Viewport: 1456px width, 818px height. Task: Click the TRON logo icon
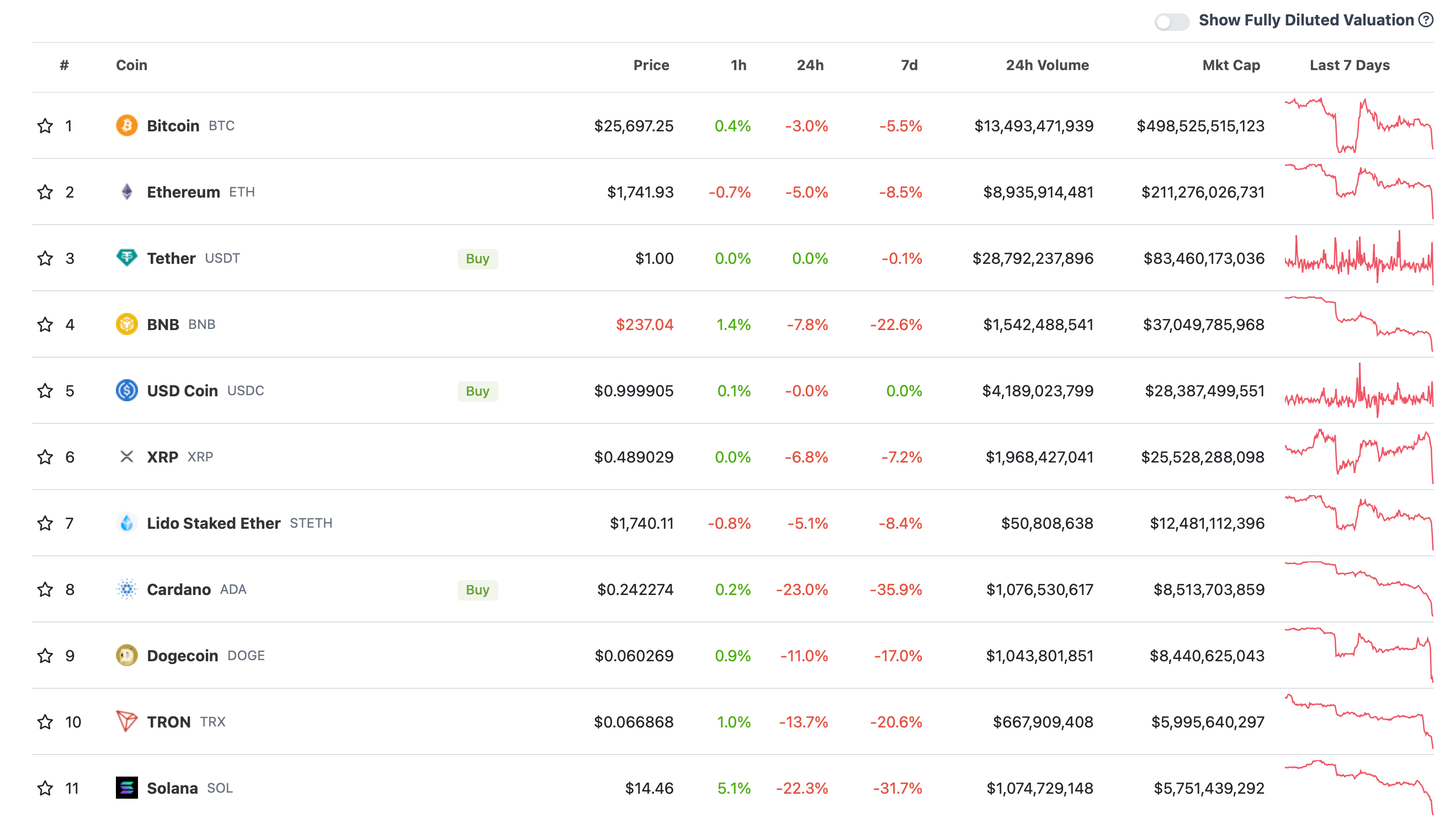pos(126,721)
